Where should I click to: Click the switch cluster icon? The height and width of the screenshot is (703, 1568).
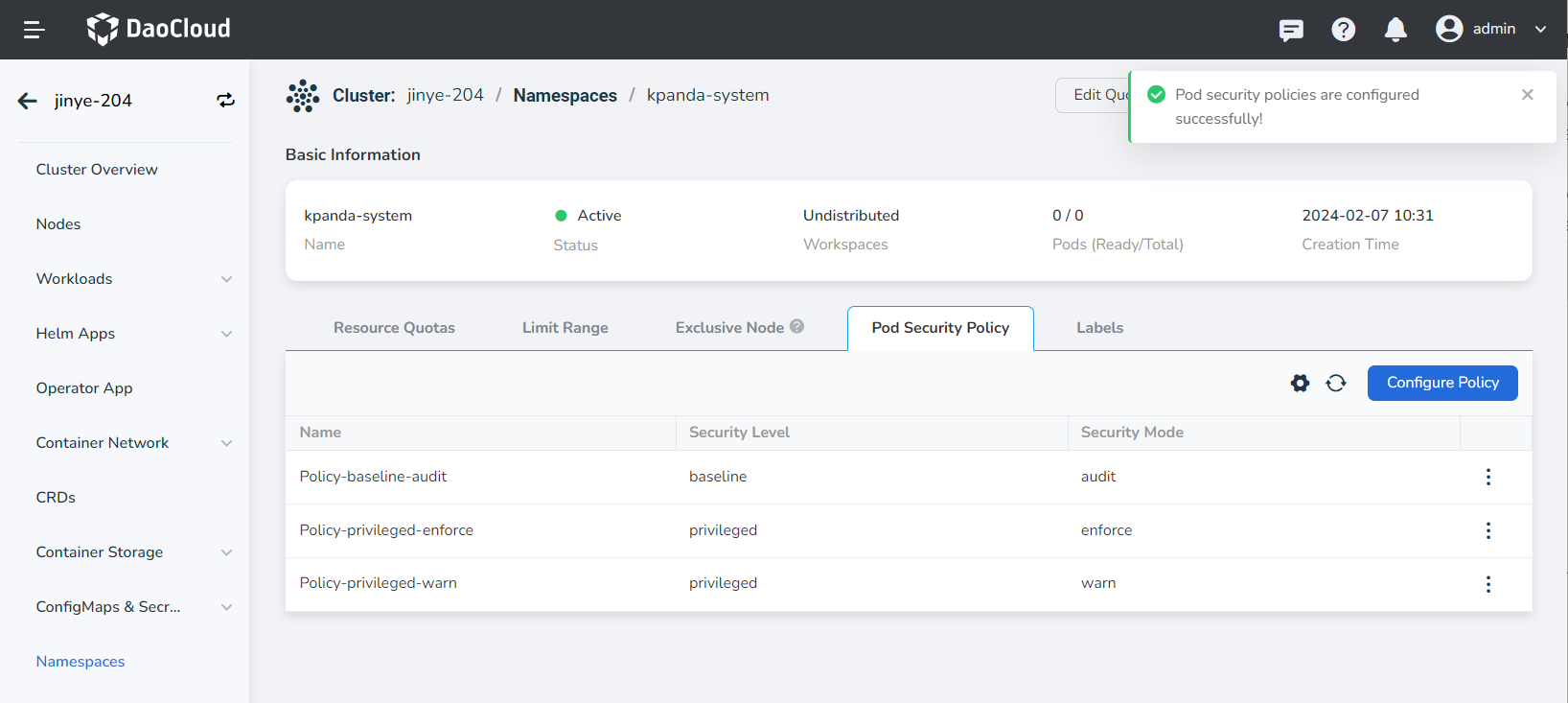225,101
